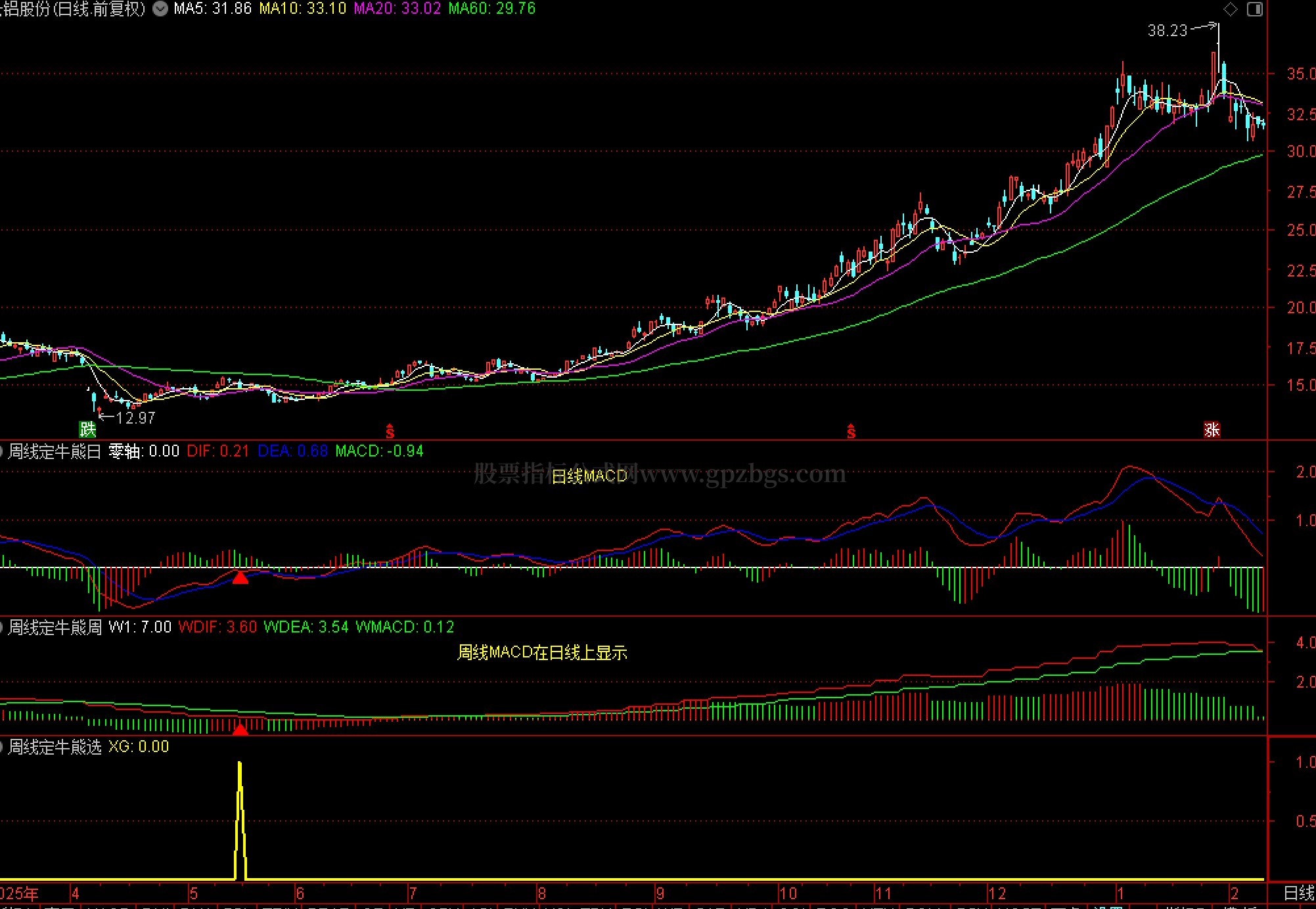Click the yellow XG signal spike

[240, 821]
